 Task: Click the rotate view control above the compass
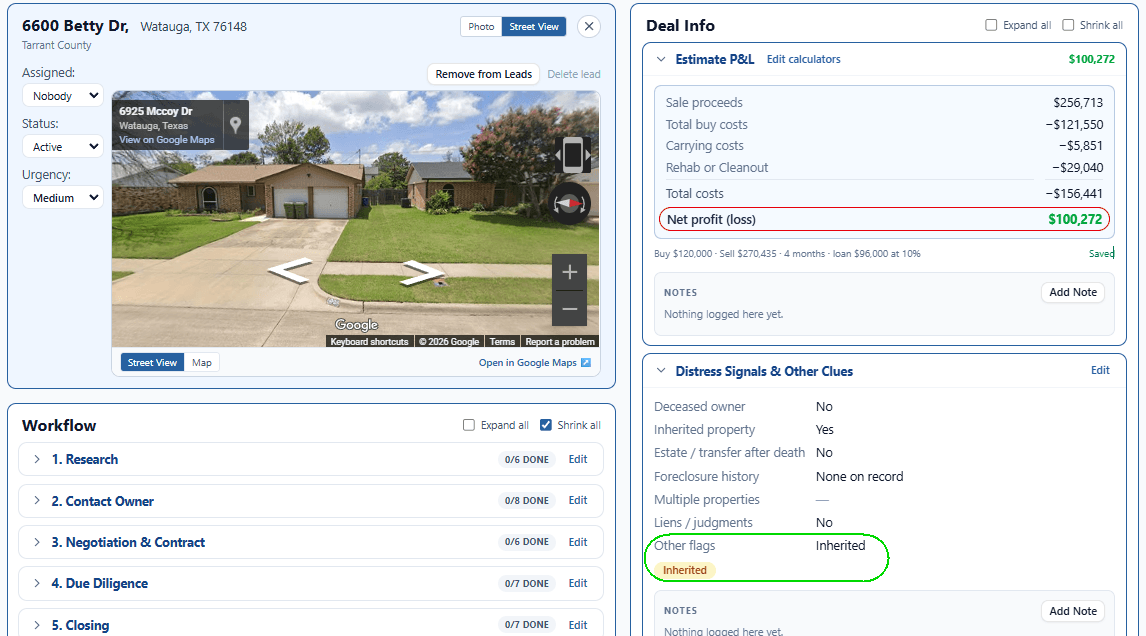[572, 155]
